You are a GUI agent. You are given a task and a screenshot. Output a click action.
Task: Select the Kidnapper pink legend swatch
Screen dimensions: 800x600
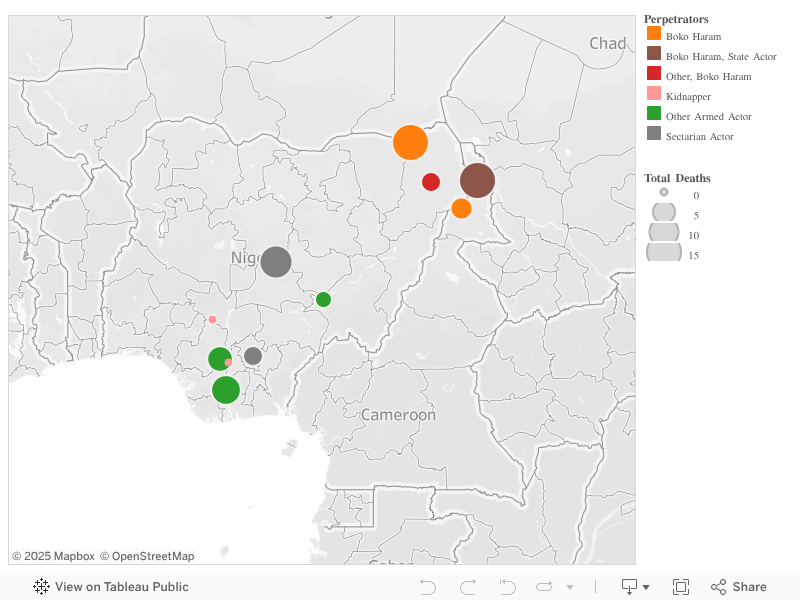coord(653,94)
